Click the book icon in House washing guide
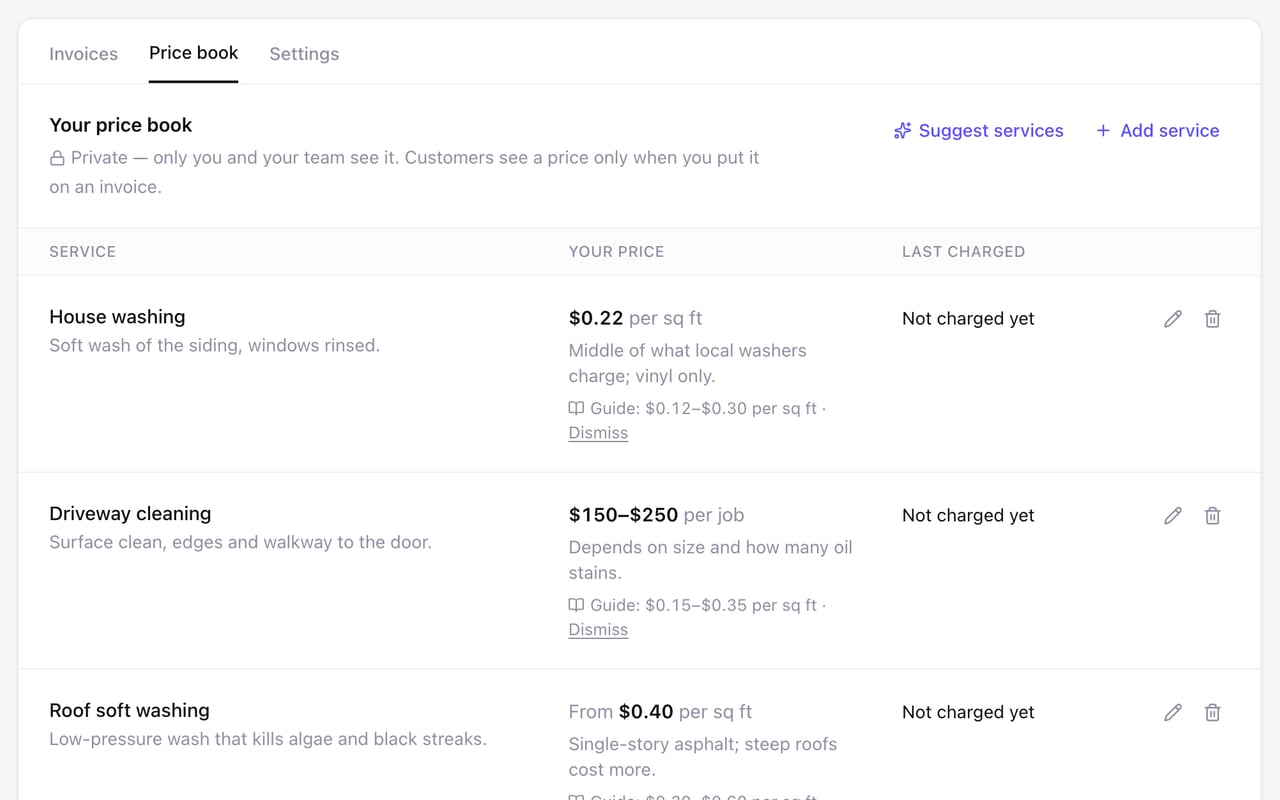This screenshot has height=800, width=1280. [x=576, y=408]
